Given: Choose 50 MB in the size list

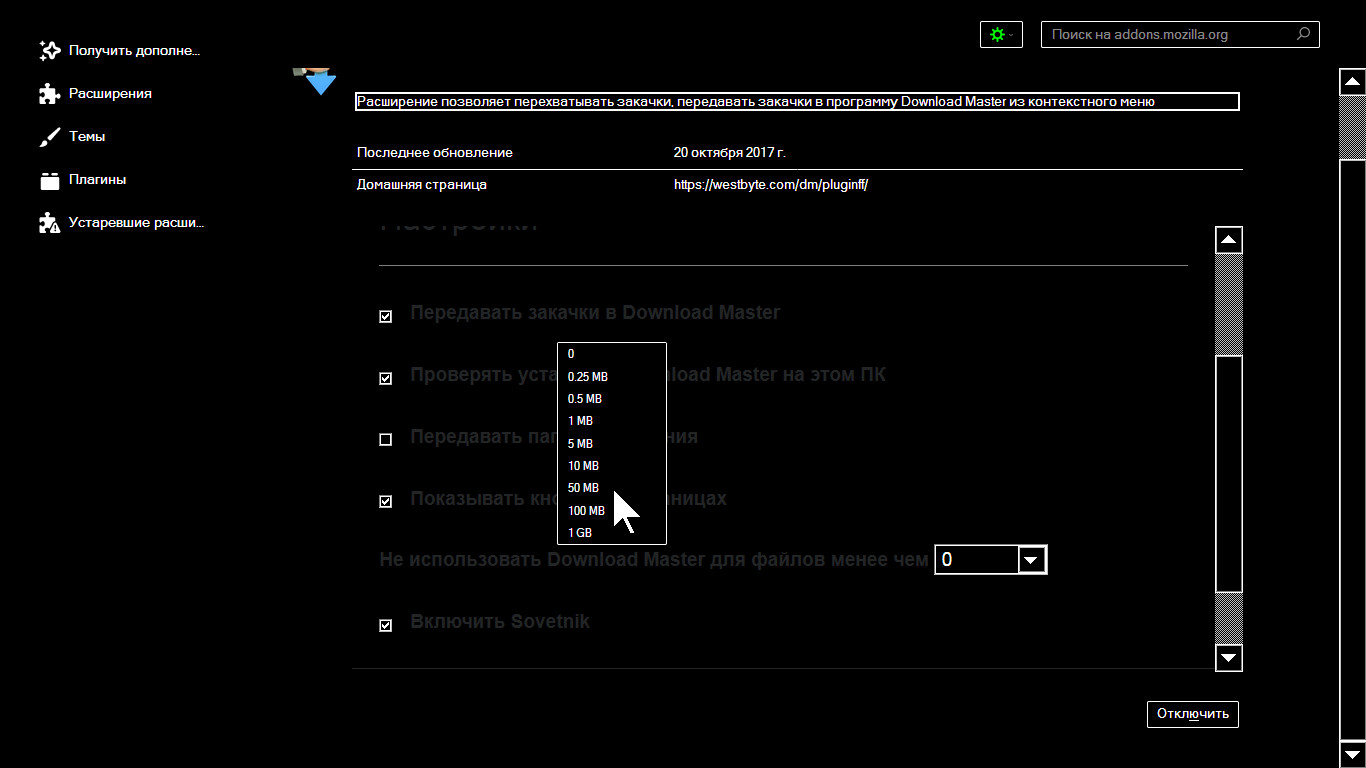Looking at the screenshot, I should (612, 488).
